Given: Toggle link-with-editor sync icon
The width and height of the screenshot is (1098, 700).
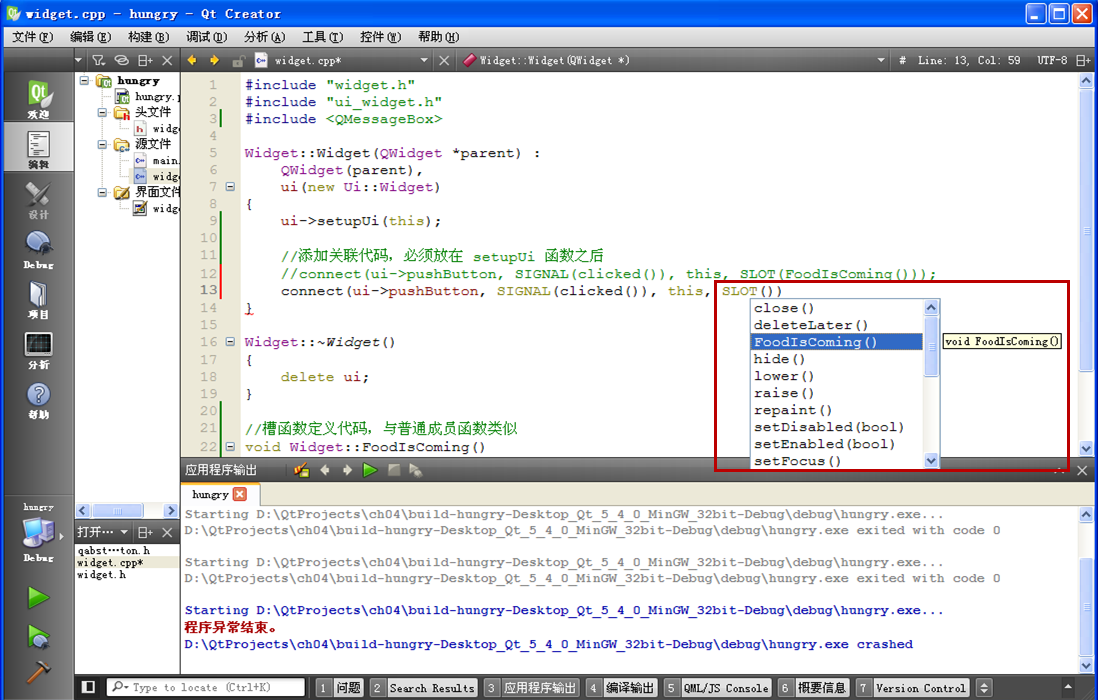Looking at the screenshot, I should 122,60.
